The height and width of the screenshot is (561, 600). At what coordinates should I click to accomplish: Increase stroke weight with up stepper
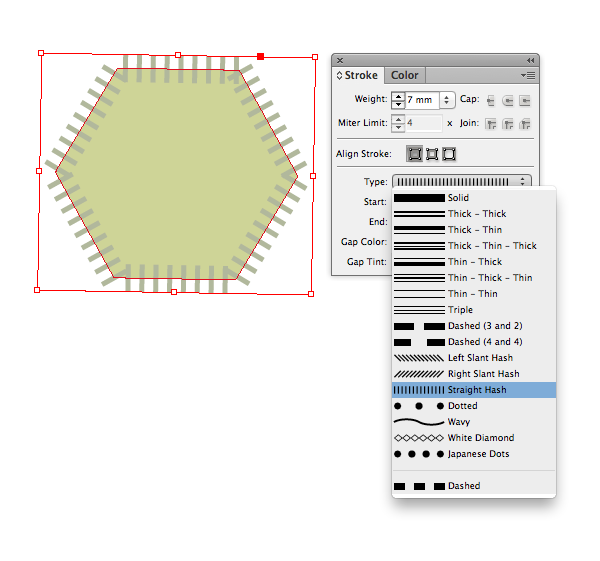pos(398,96)
